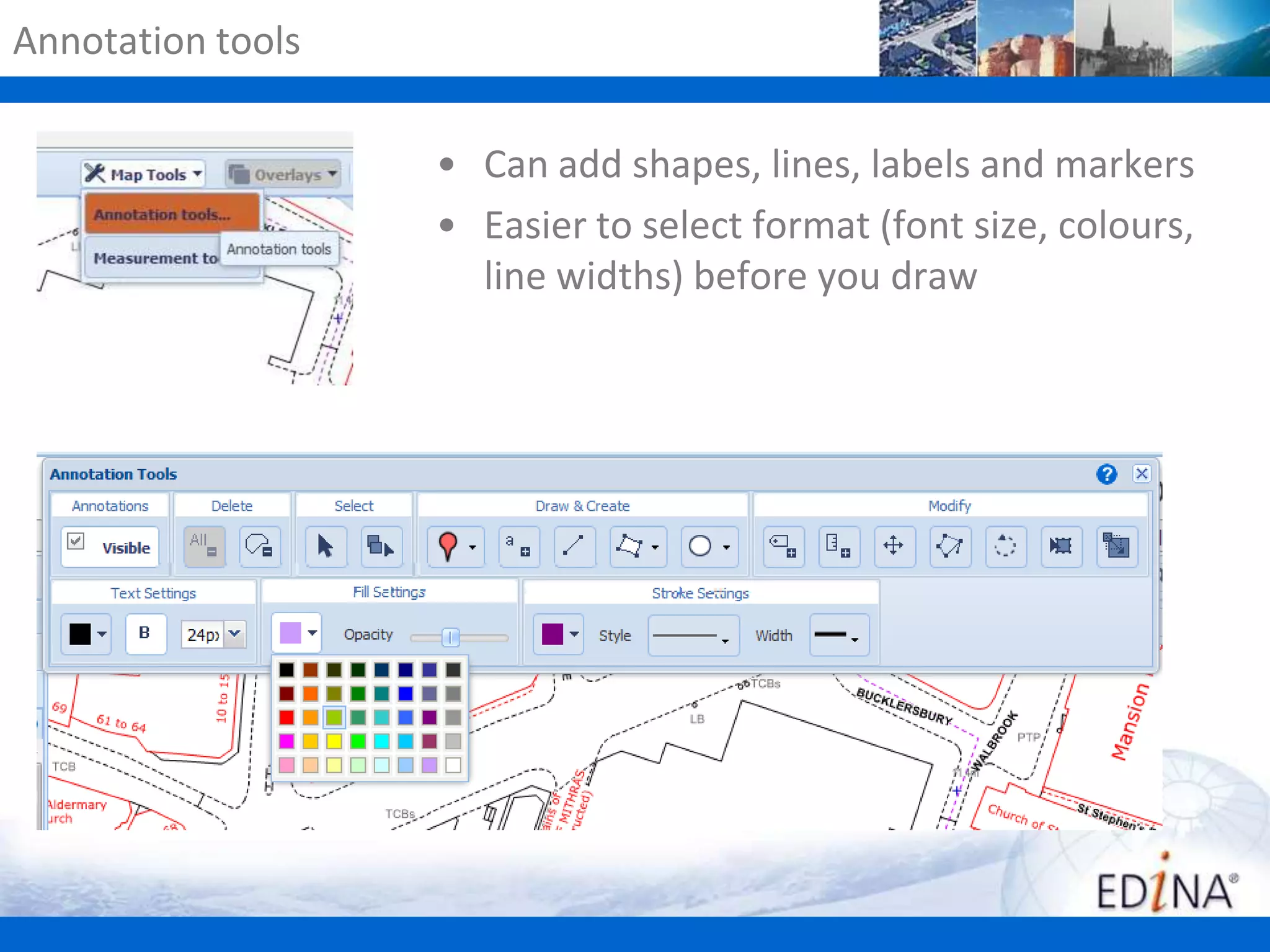Click the add measurement label Modify tool

click(839, 546)
